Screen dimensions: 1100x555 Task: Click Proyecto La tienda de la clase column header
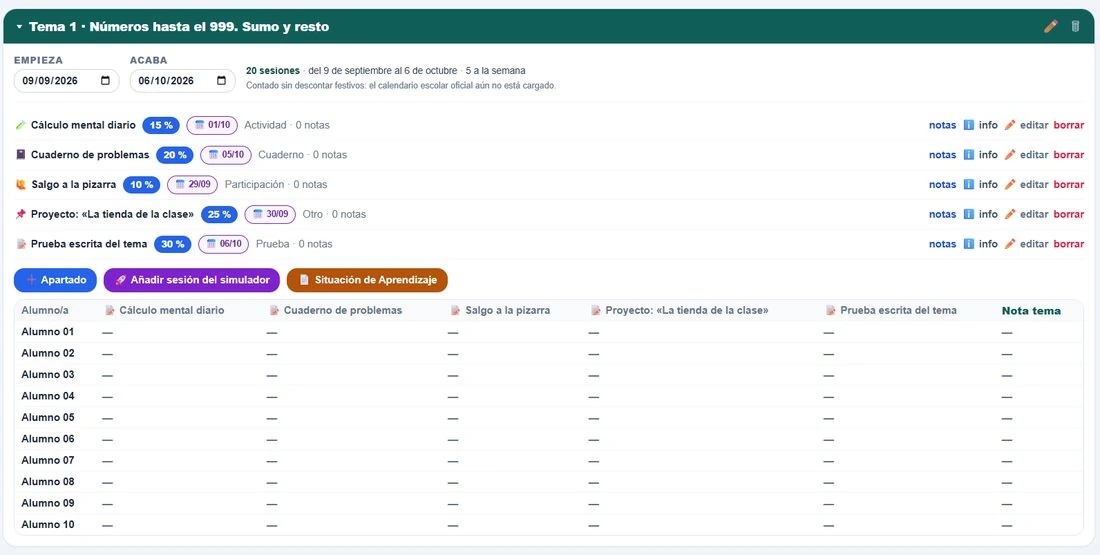(x=680, y=310)
